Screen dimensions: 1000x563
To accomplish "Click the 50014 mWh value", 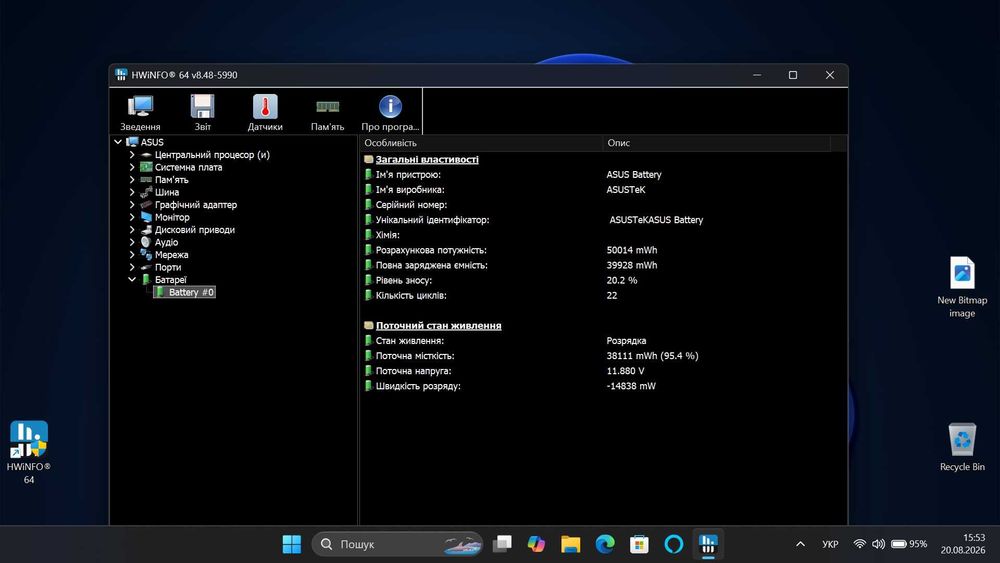I will pyautogui.click(x=631, y=250).
